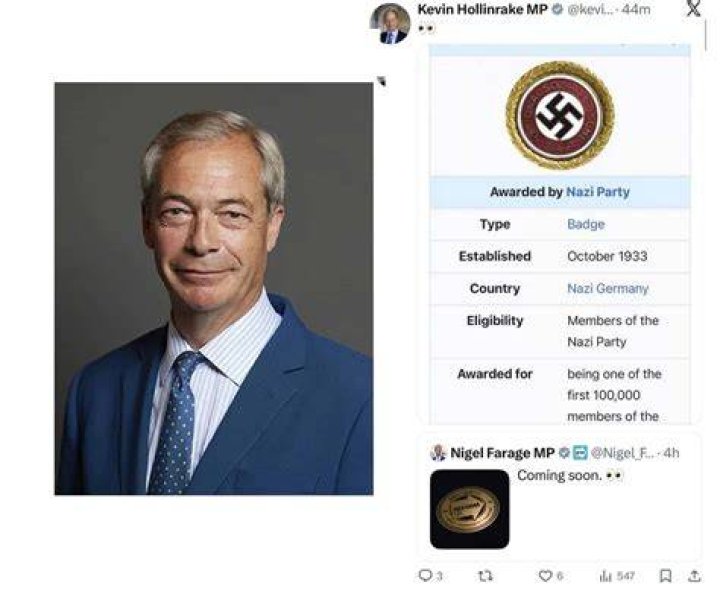Like the post with the heart icon
Image resolution: width=720 pixels, height=597 pixels.
[545, 575]
